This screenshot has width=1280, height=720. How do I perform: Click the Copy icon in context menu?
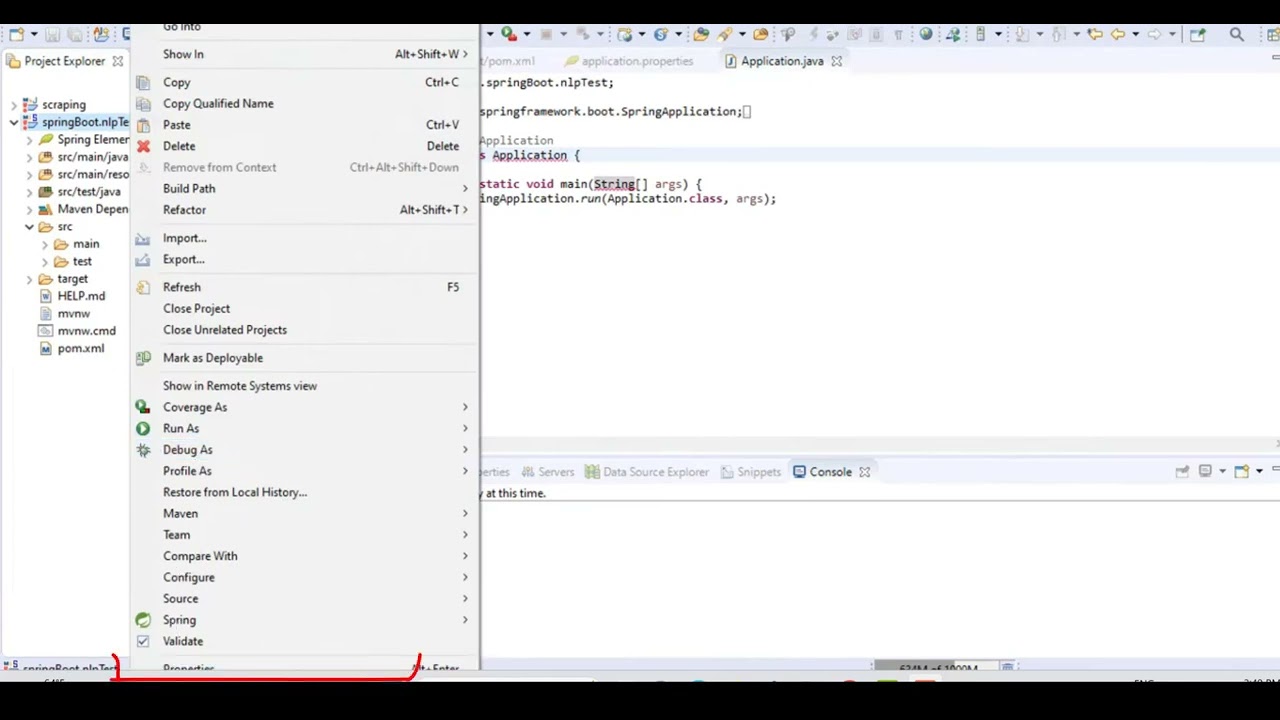(143, 82)
